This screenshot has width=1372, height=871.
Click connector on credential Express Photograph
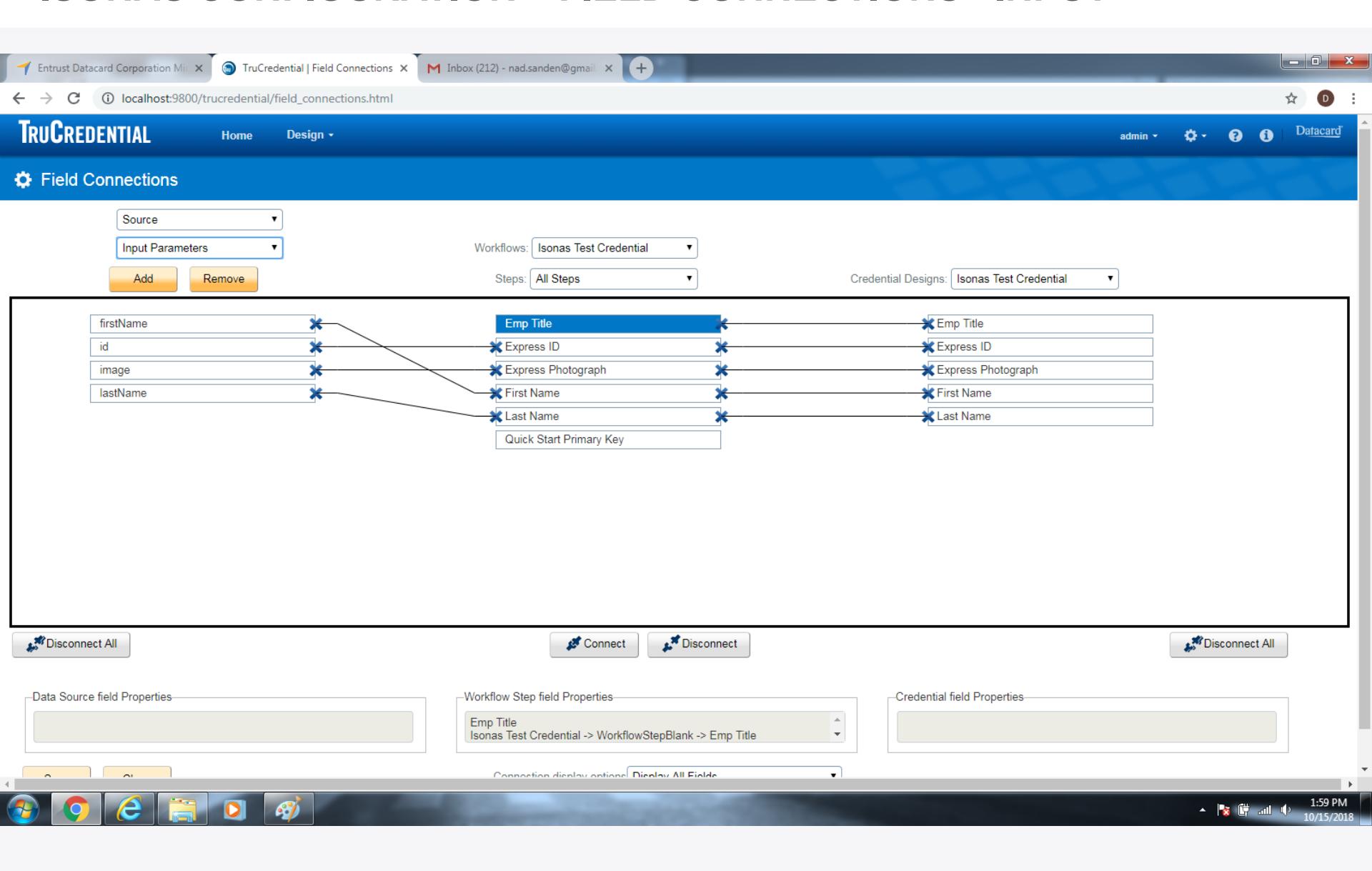point(928,370)
